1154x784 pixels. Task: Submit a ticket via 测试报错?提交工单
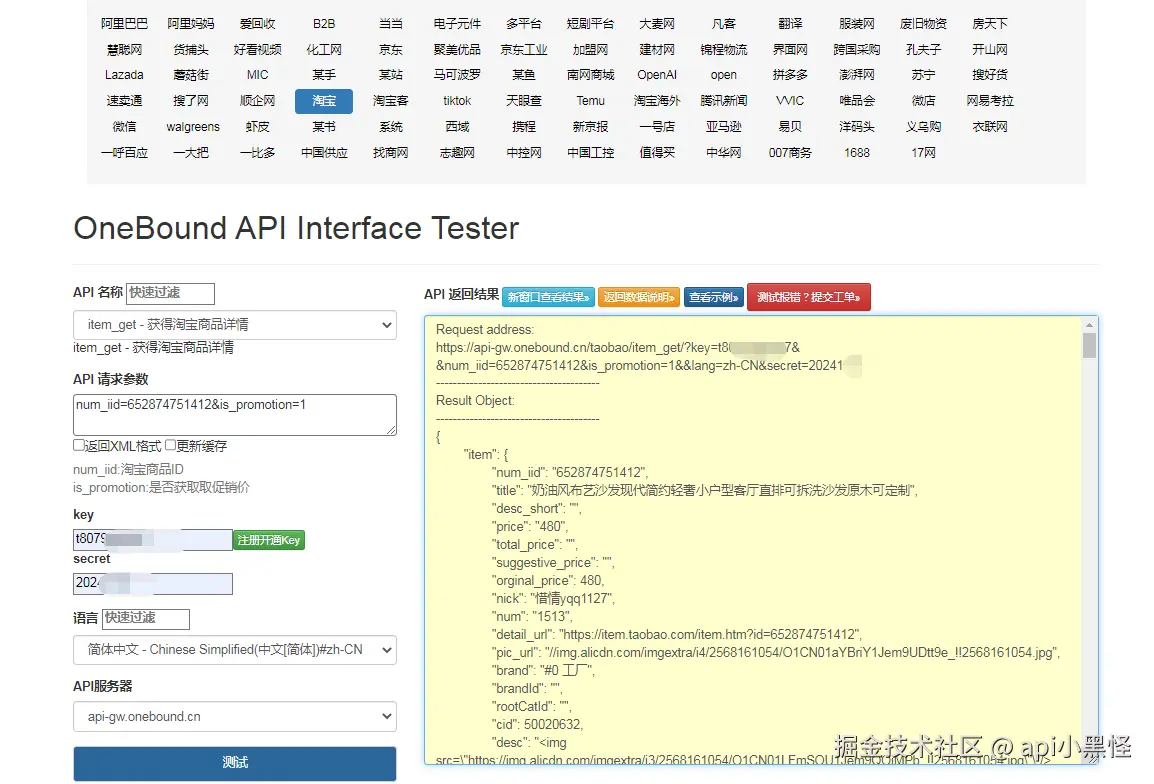(809, 297)
